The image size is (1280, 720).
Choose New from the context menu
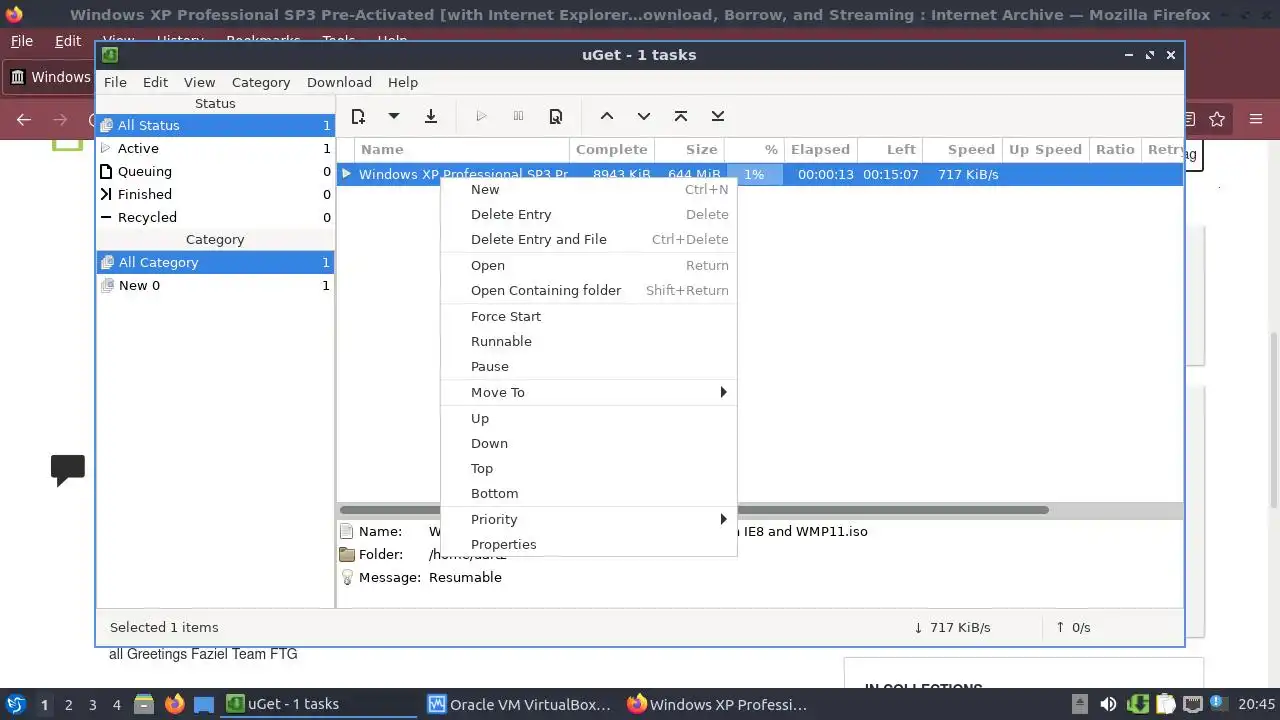click(x=588, y=189)
